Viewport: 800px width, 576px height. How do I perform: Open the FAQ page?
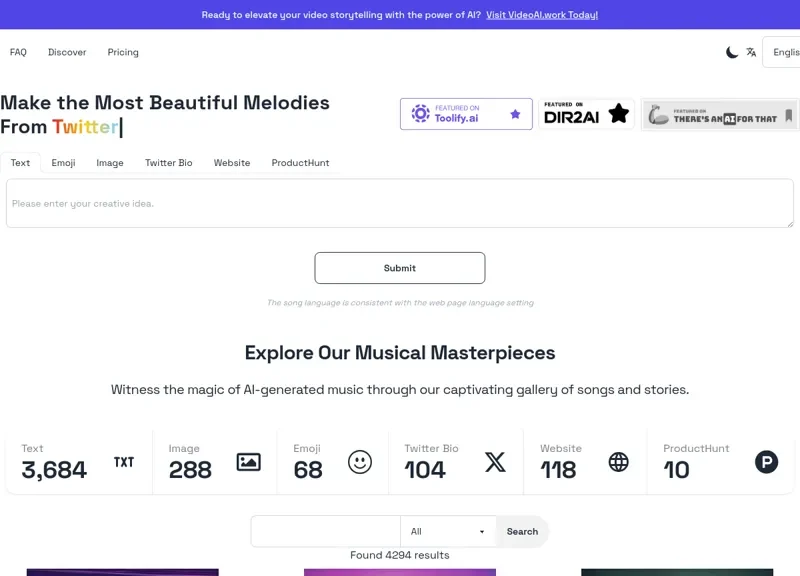click(x=18, y=52)
